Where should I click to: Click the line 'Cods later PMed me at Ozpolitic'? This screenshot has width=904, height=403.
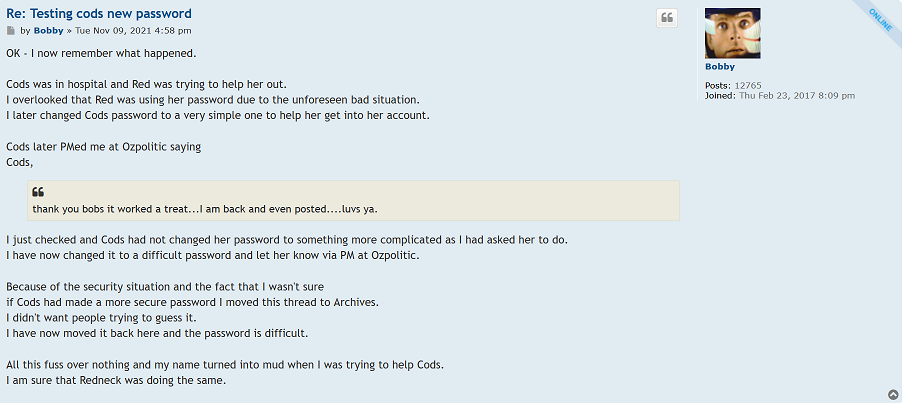[x=103, y=147]
